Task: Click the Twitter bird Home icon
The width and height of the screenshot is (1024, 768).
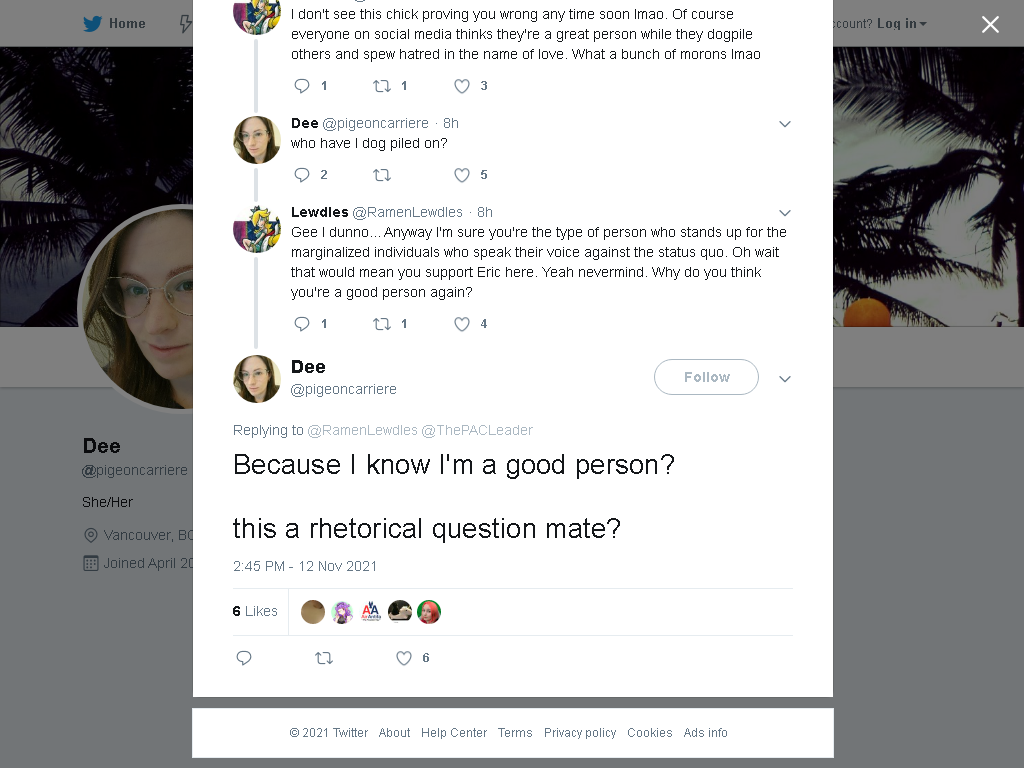Action: pyautogui.click(x=93, y=24)
